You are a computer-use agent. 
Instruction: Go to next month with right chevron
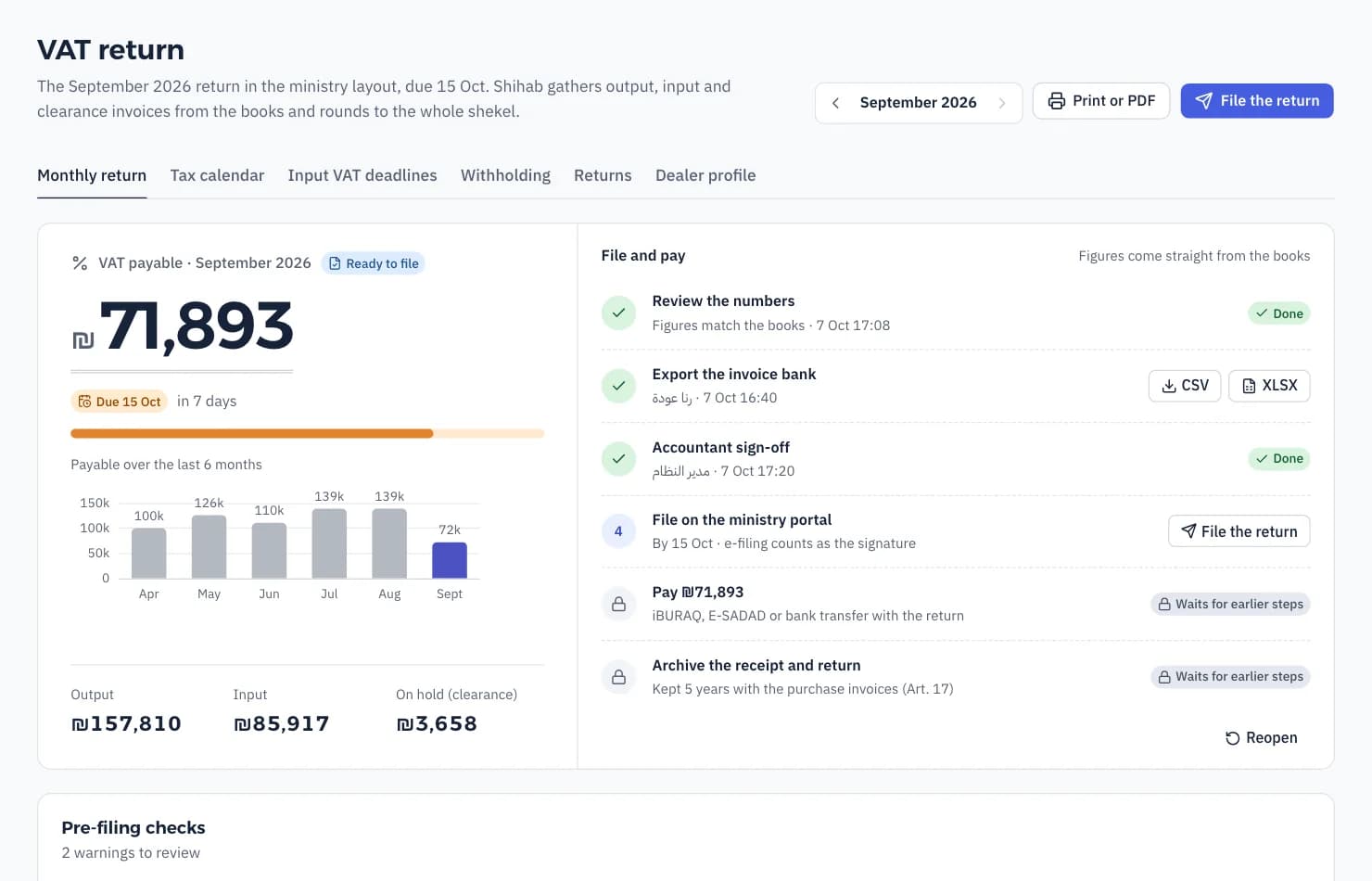pos(1002,103)
